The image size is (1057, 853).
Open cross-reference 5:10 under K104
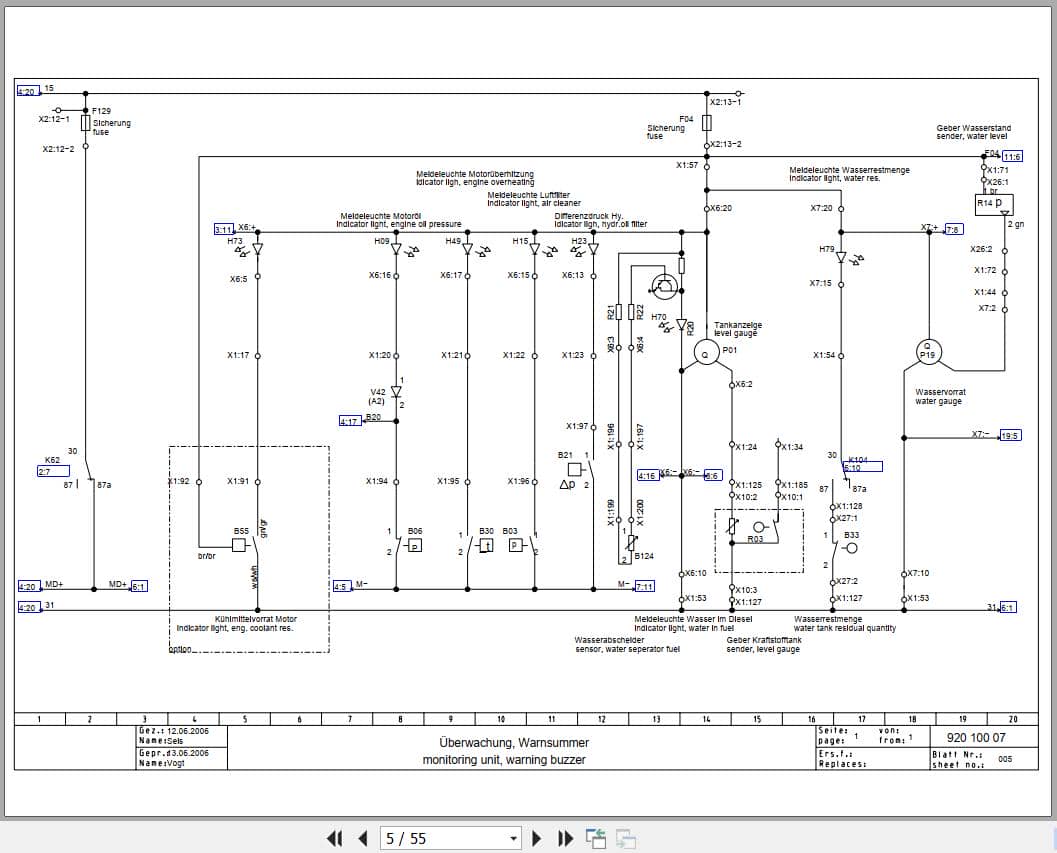863,467
